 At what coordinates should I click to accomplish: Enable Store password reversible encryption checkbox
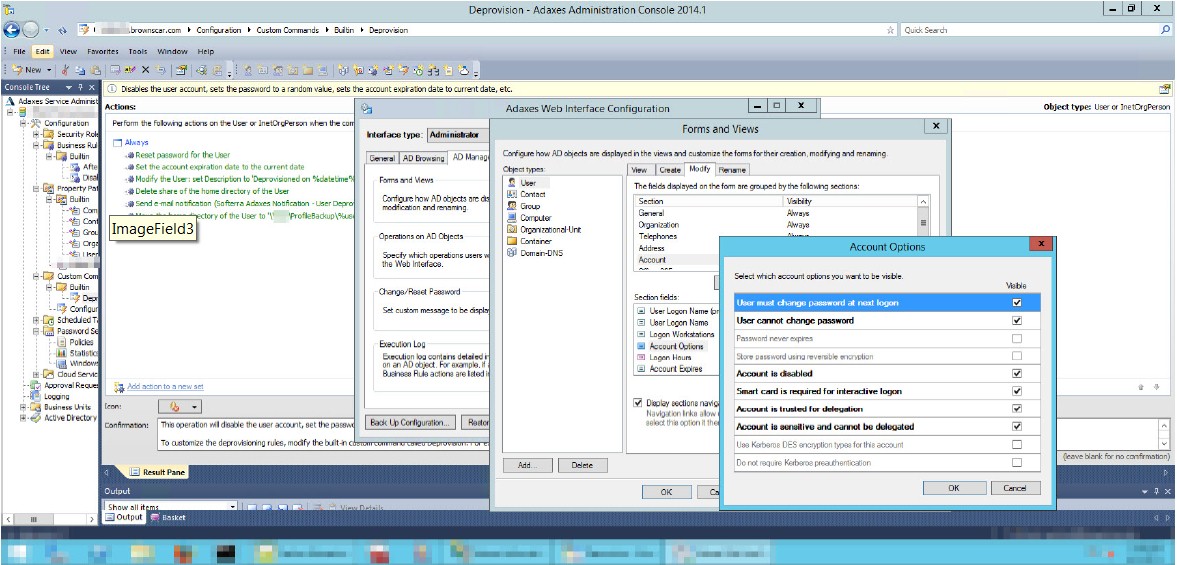click(1016, 356)
